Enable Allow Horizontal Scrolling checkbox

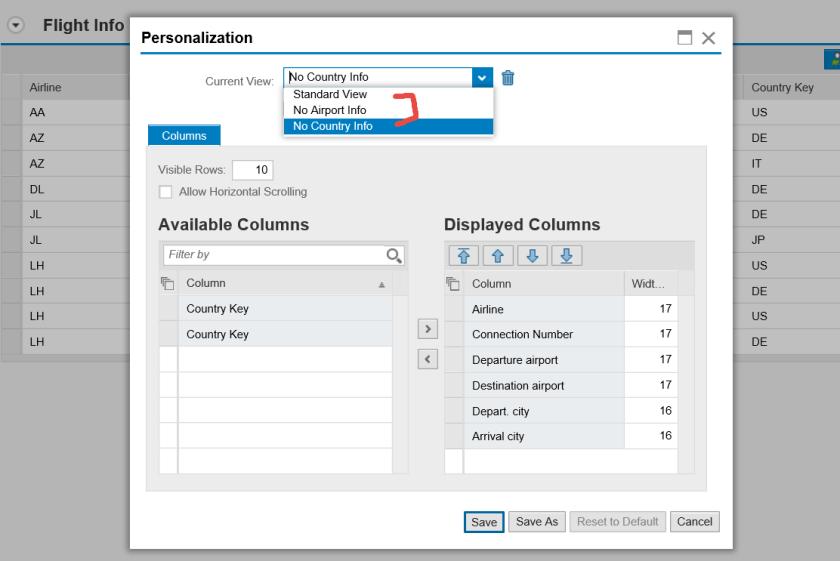(165, 192)
